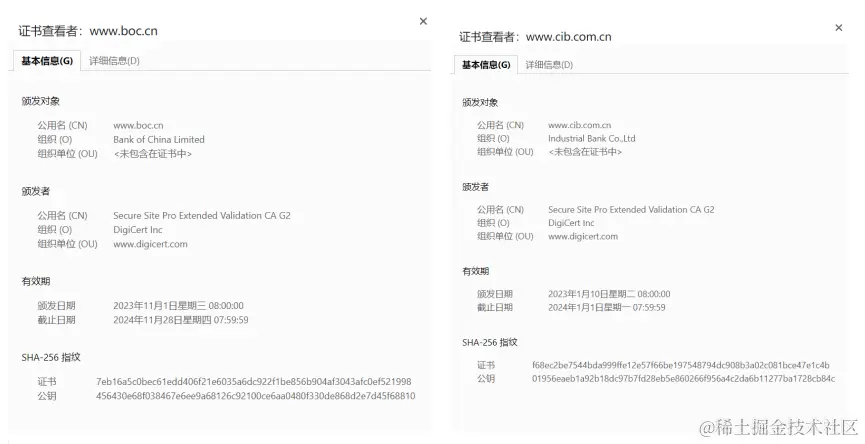This screenshot has width=865, height=444.
Task: Click 有效期 heading in boc.cn viewer
Action: pos(36,281)
